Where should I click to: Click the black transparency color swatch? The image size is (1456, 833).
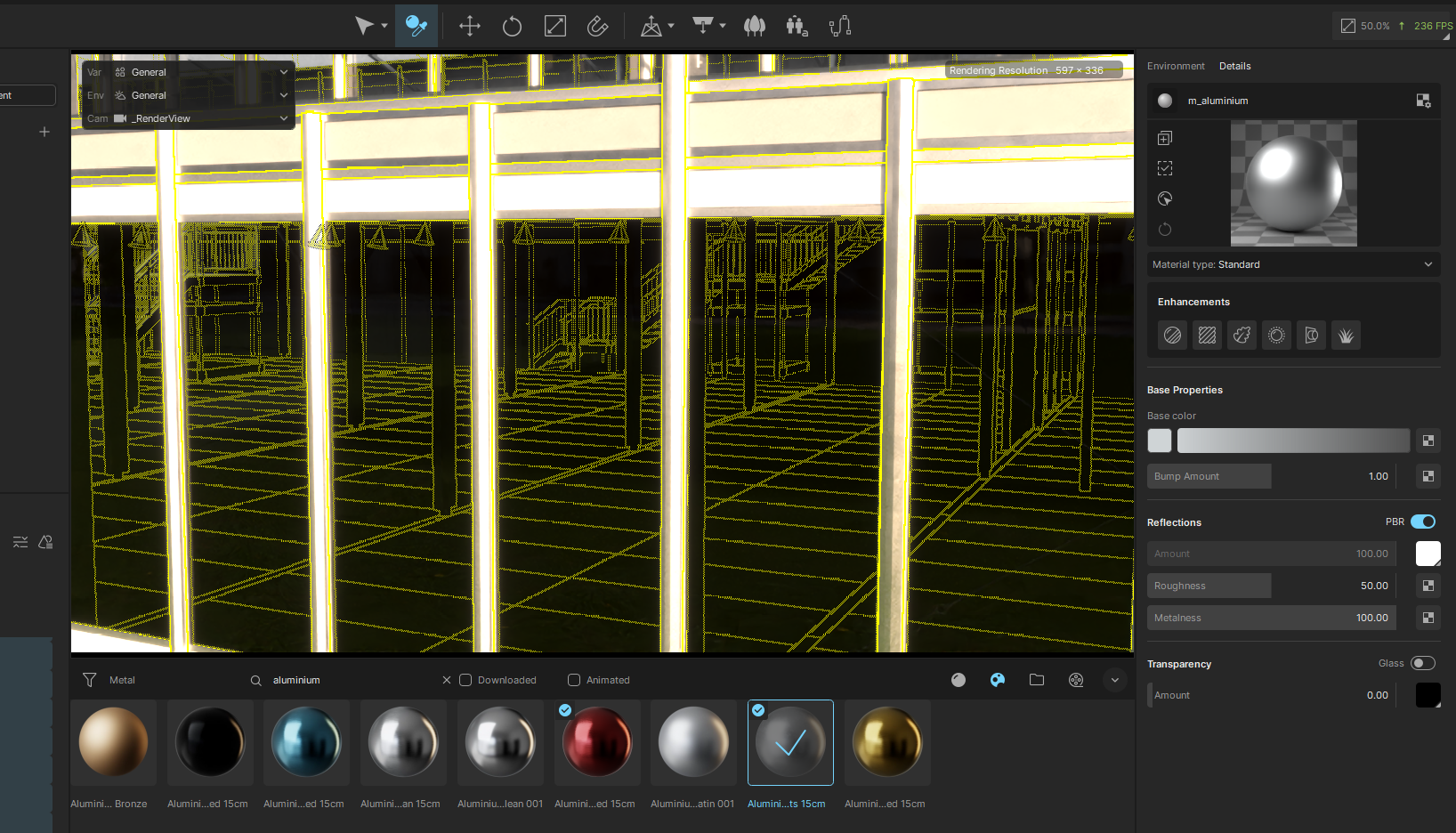tap(1428, 695)
